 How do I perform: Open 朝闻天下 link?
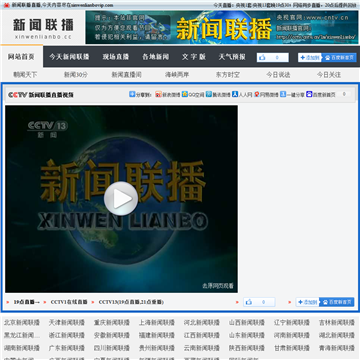(x=25, y=75)
